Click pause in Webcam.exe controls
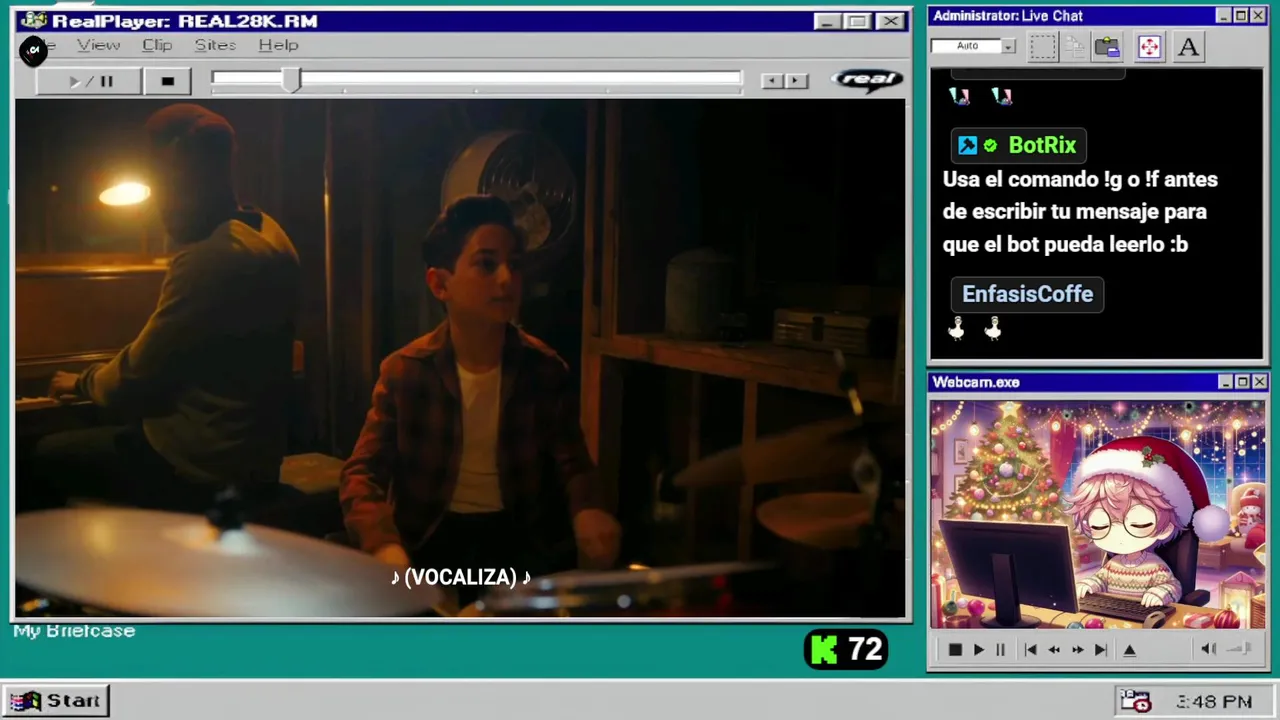Viewport: 1280px width, 720px height. [1000, 650]
